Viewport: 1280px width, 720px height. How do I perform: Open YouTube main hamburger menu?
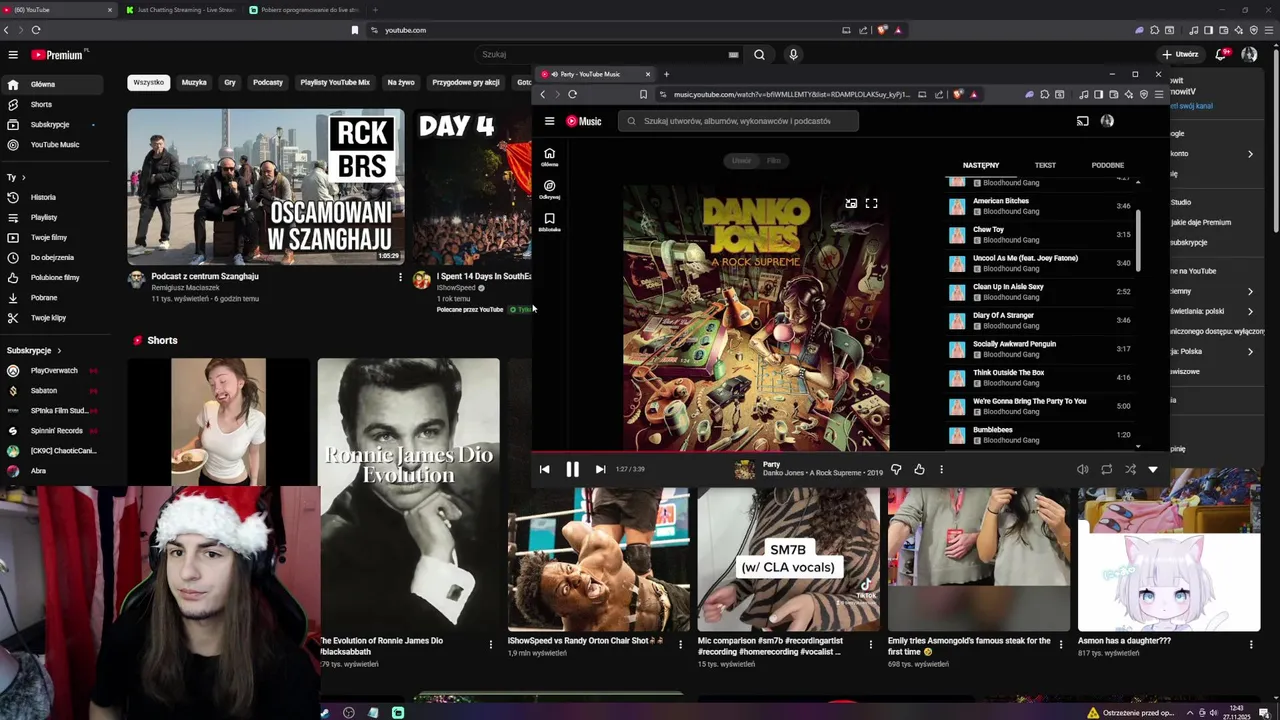pos(13,55)
